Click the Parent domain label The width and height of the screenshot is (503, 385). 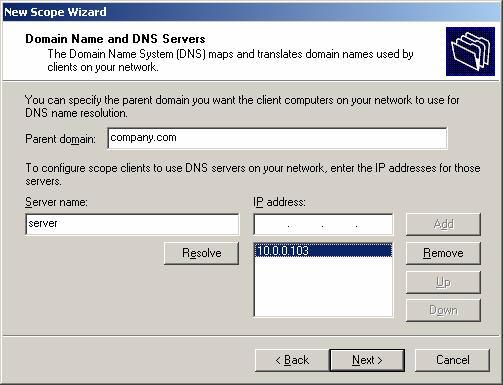[x=60, y=139]
